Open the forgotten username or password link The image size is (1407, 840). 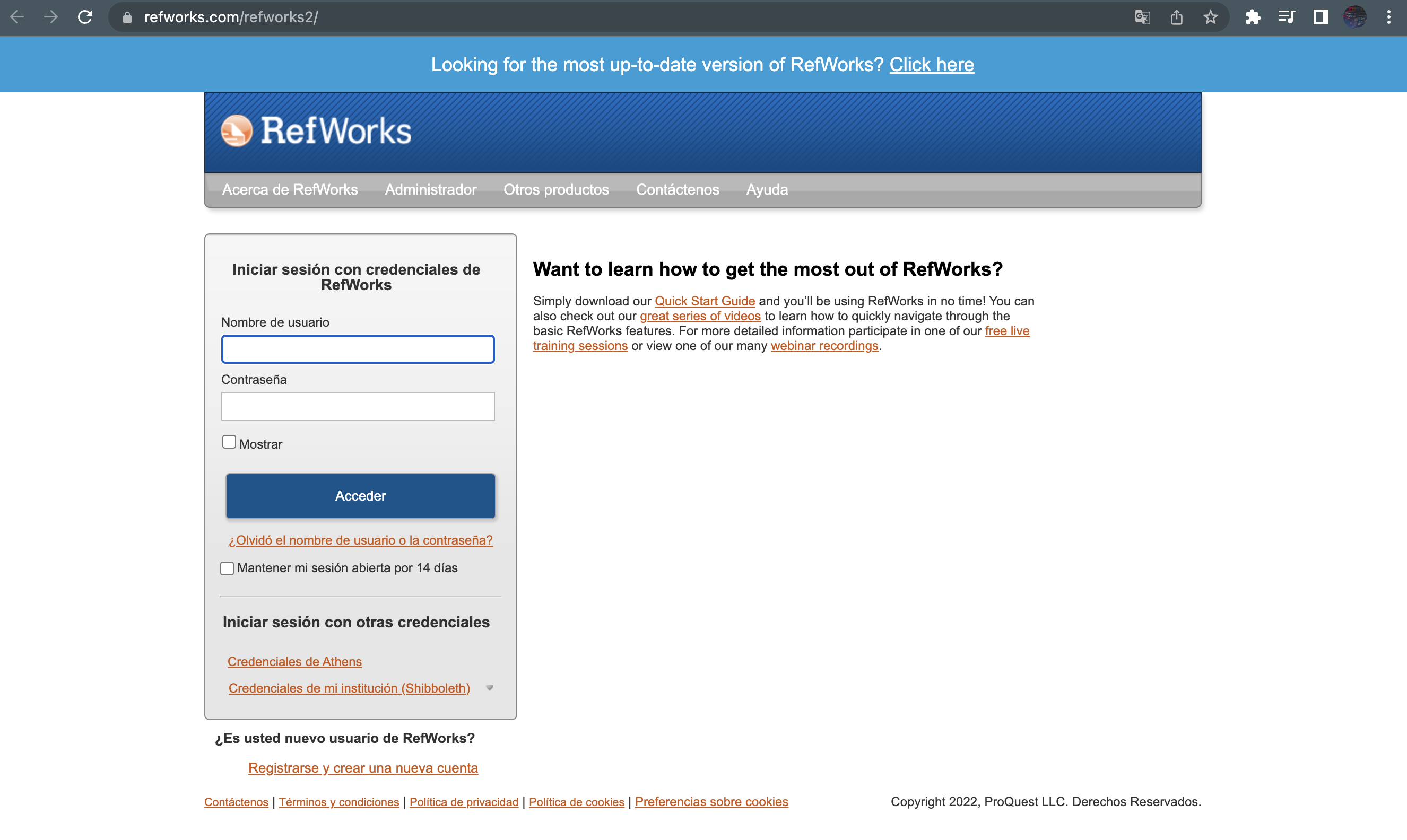click(361, 540)
